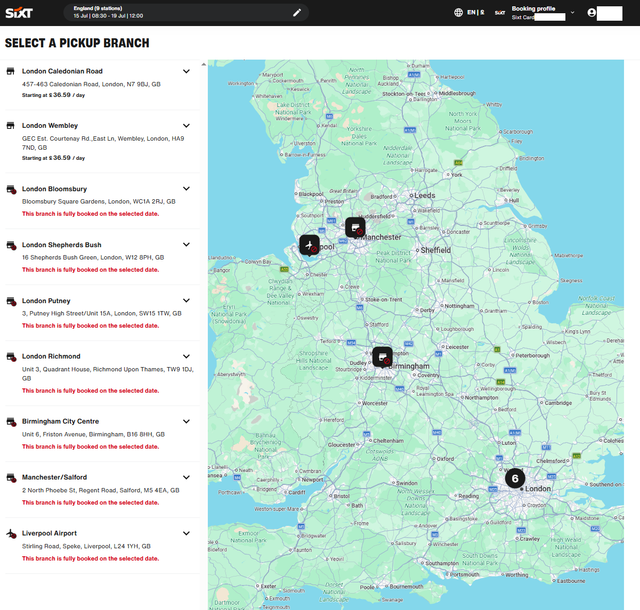640x610 pixels.
Task: Click the Putney High Street address text
Action: coord(102,313)
